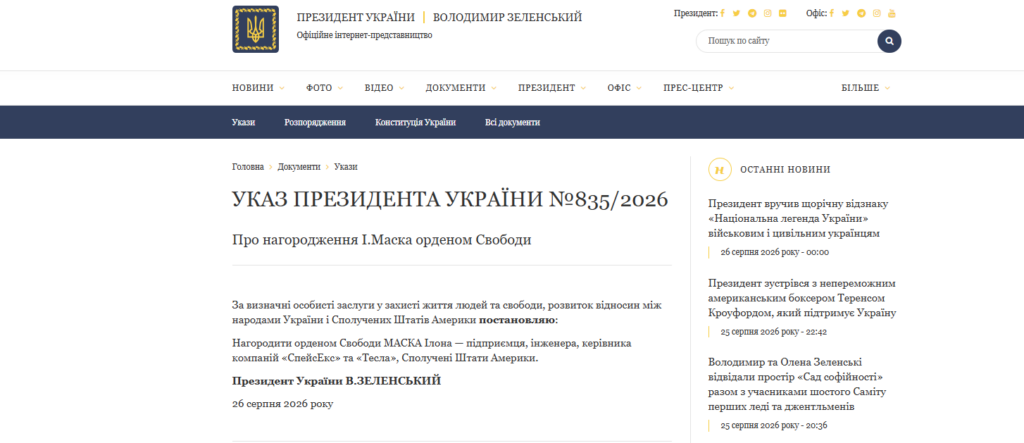Click the magnifier search button
The width and height of the screenshot is (1024, 443).
point(889,41)
